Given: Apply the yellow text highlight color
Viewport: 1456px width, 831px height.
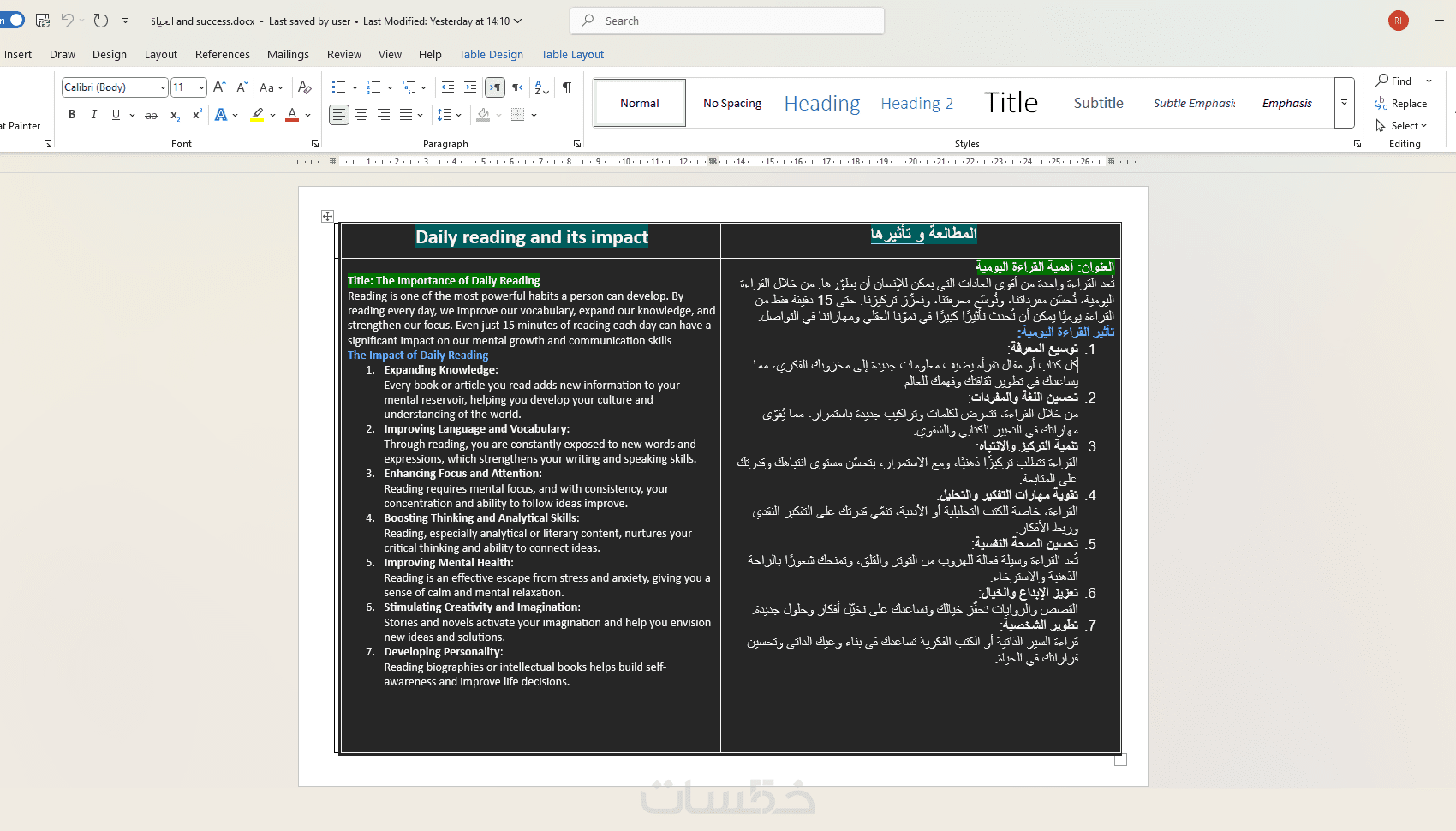Looking at the screenshot, I should click(x=257, y=115).
